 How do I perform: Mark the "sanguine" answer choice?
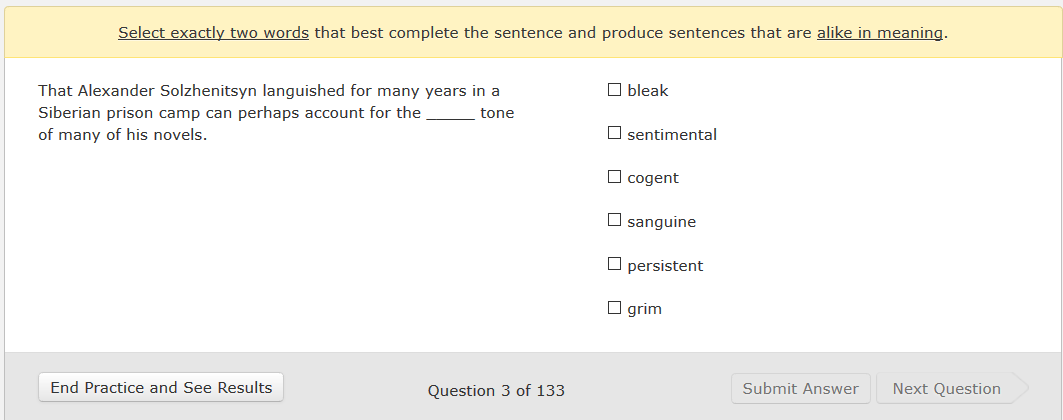(615, 221)
